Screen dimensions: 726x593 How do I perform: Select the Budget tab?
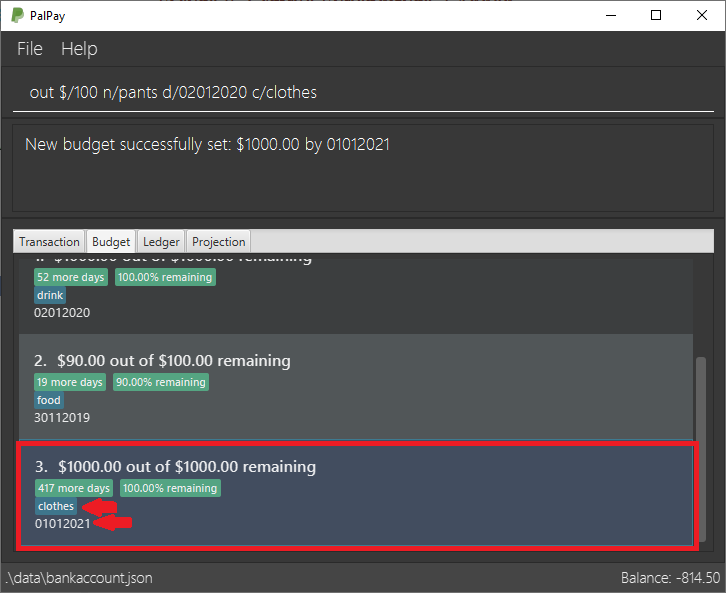click(x=110, y=242)
